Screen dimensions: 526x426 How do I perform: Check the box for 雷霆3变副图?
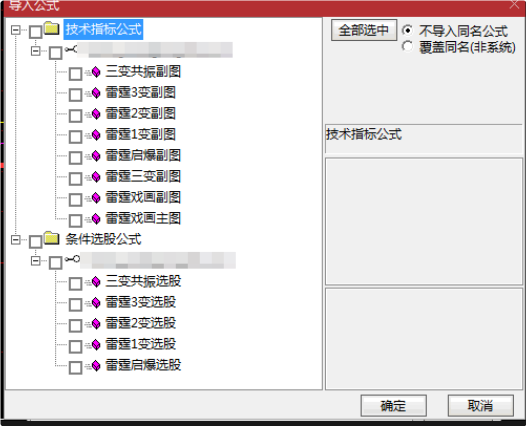point(75,95)
